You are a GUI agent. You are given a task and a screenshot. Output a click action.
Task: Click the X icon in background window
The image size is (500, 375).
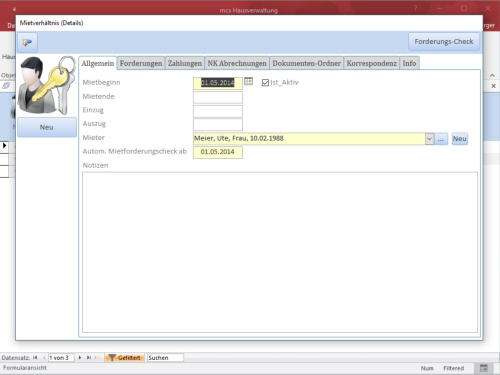click(494, 86)
